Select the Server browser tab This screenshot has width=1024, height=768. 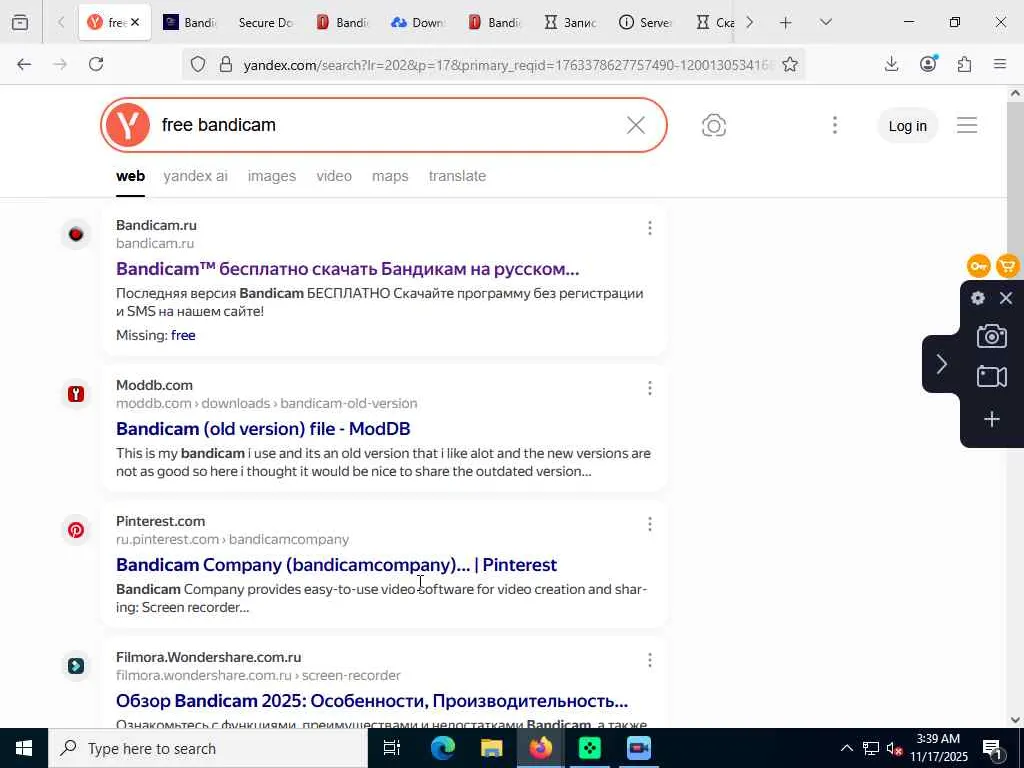pos(645,23)
